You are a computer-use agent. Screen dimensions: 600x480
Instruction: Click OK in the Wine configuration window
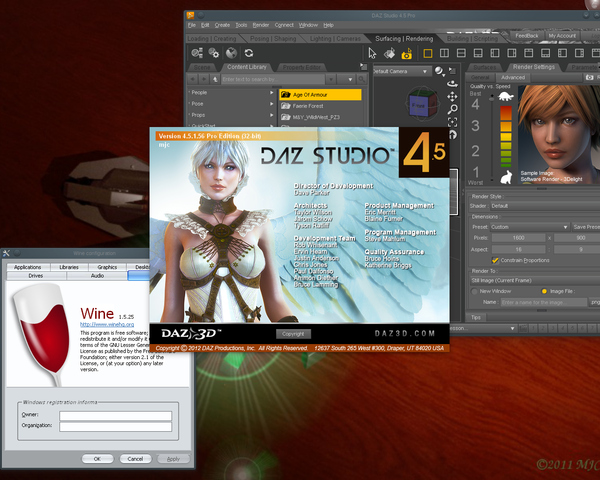coord(97,459)
